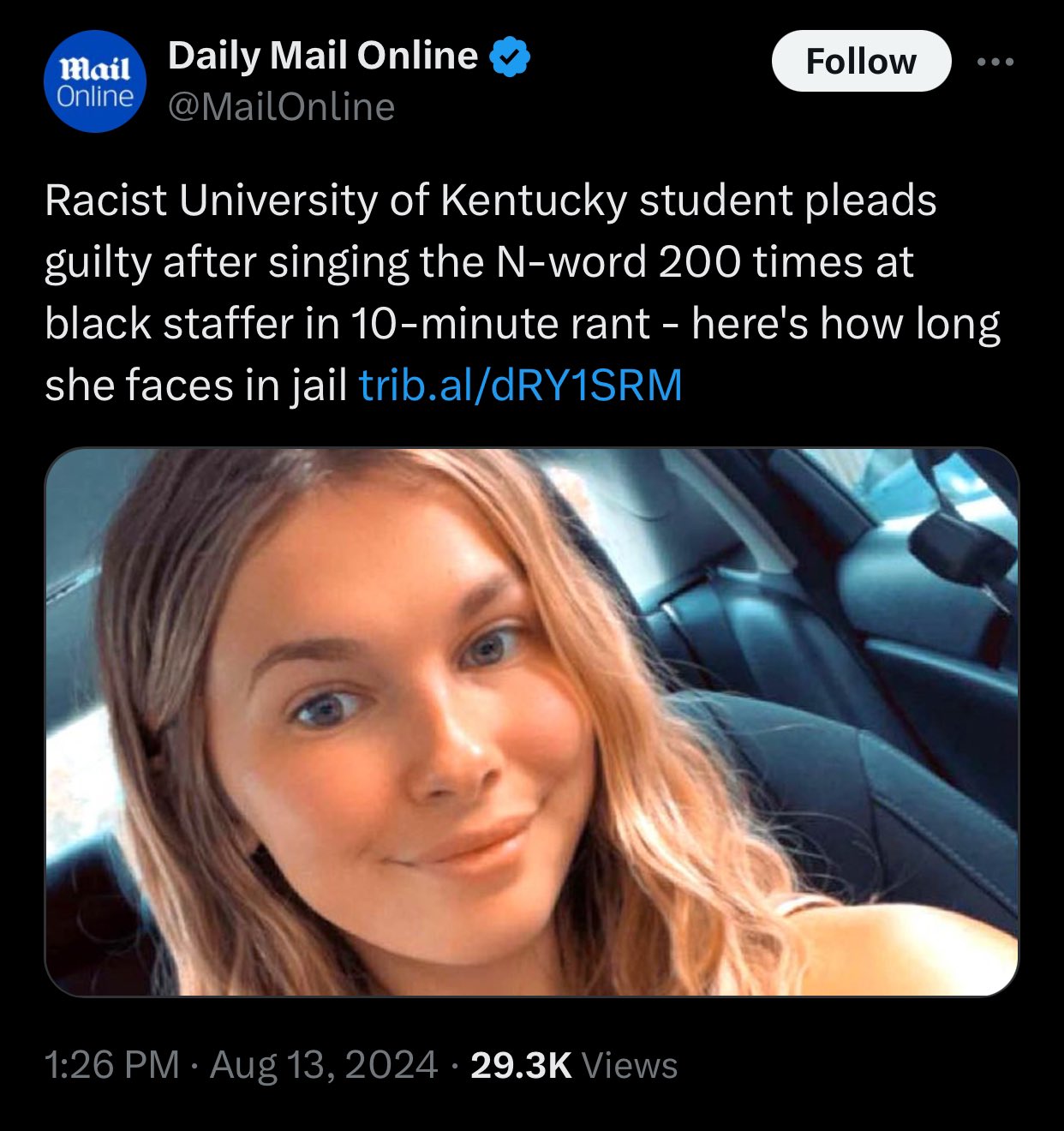
Task: Click the "Views" label
Action: coord(630,1065)
